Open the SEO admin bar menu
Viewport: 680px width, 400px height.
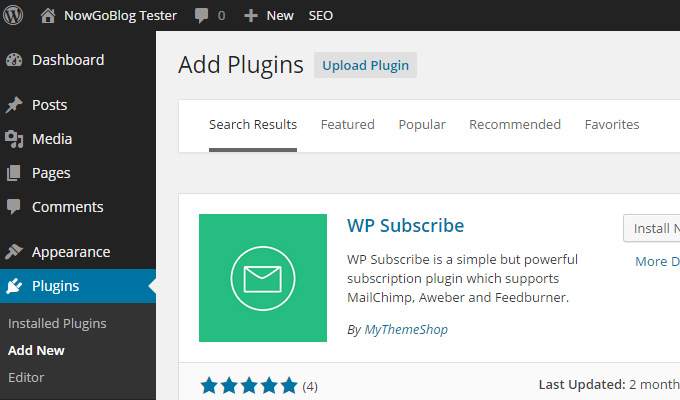click(320, 16)
